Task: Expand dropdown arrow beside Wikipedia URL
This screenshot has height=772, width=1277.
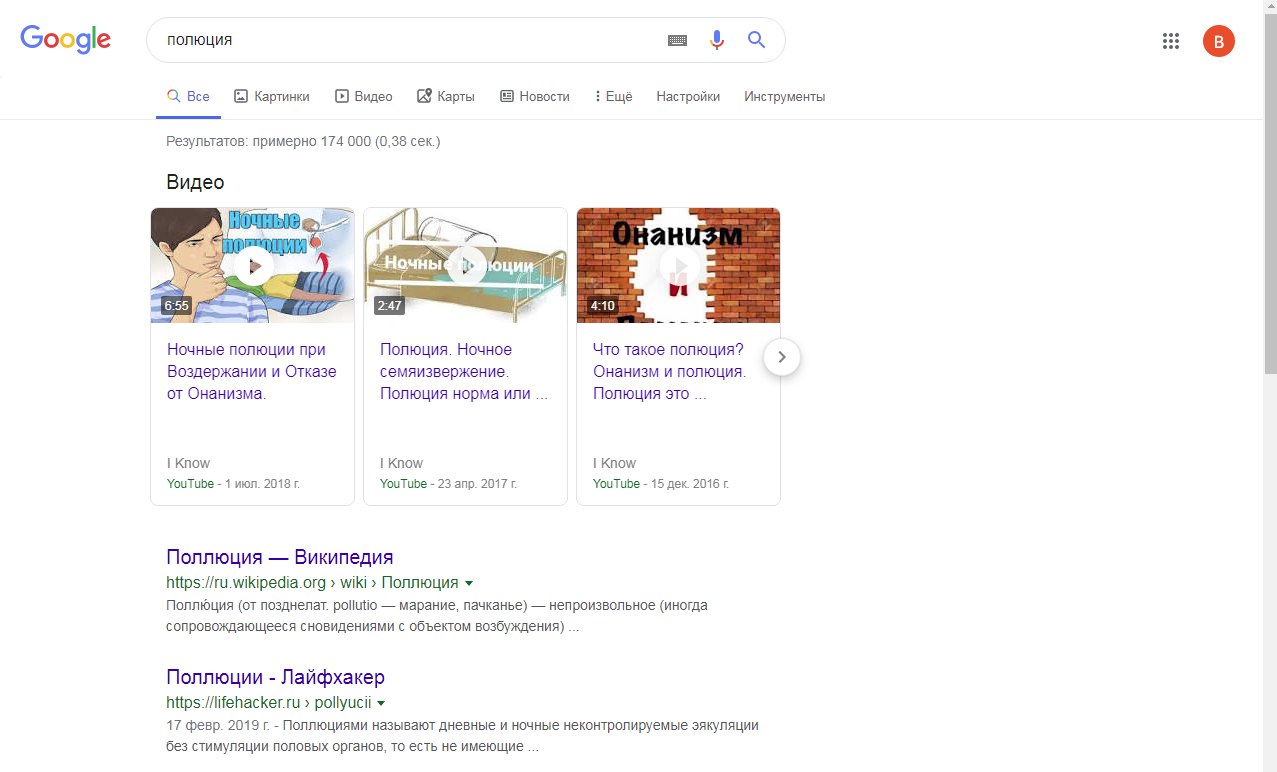Action: 469,583
